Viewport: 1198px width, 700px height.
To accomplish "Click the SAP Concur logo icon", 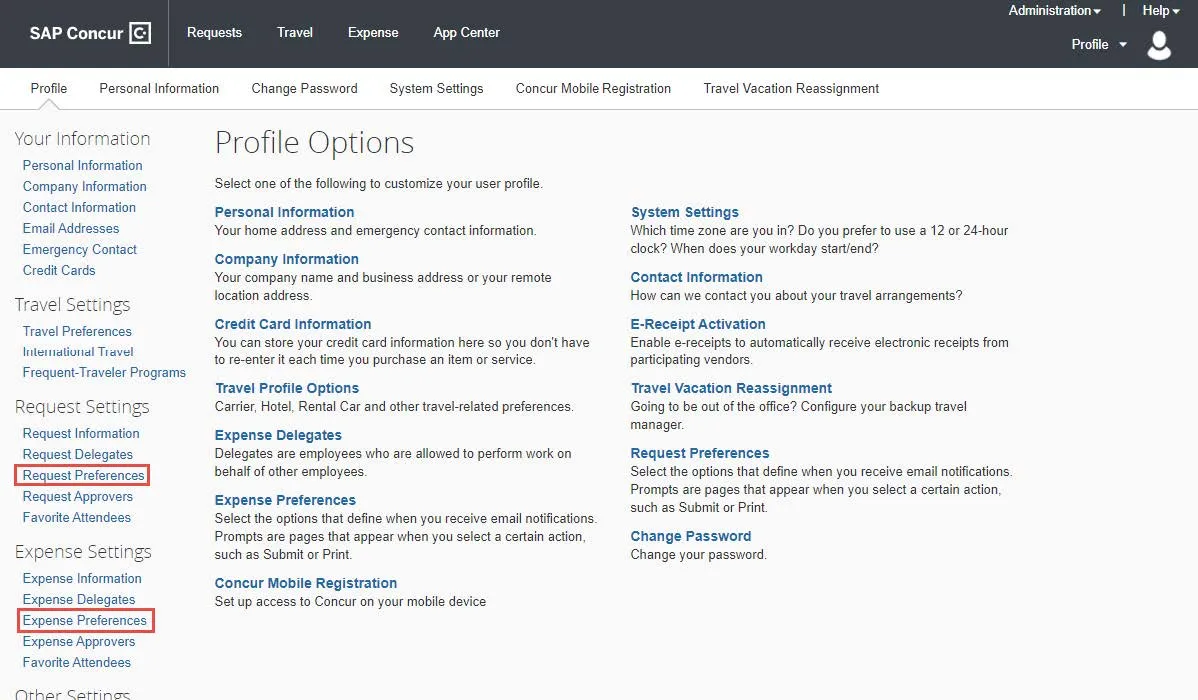I will (x=140, y=33).
